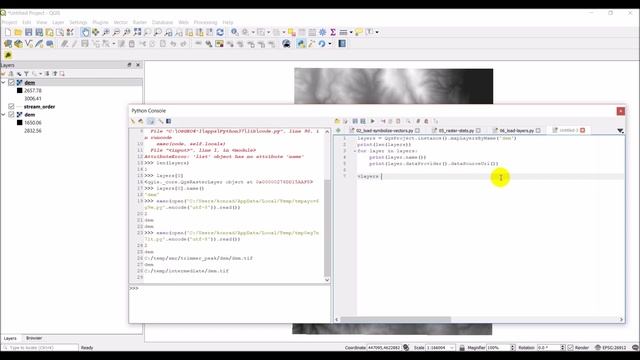This screenshot has height=360, width=640.
Task: Select Pan Map to Selection tool
Action: 96,32
